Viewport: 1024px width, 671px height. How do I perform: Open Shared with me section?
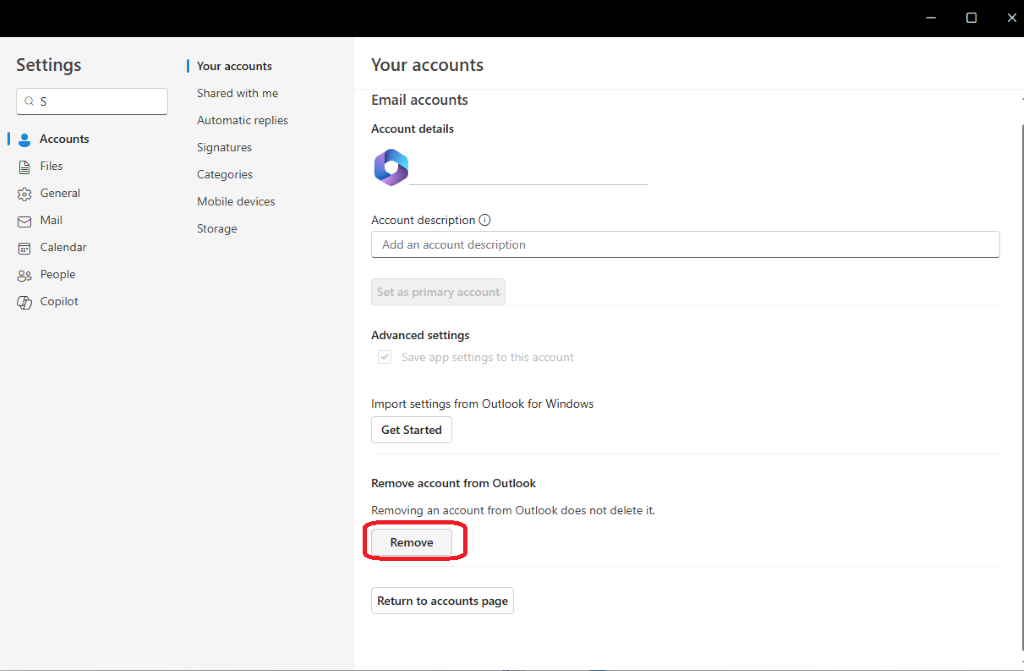point(238,93)
